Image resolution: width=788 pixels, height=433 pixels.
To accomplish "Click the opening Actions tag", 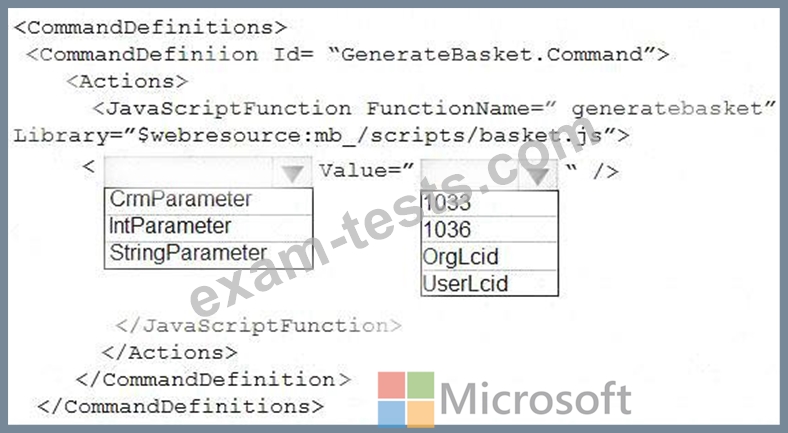I will 127,81.
